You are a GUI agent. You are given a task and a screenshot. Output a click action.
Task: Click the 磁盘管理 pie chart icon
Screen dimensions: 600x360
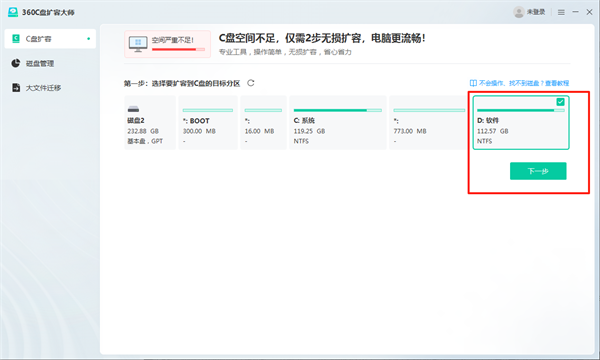click(16, 64)
